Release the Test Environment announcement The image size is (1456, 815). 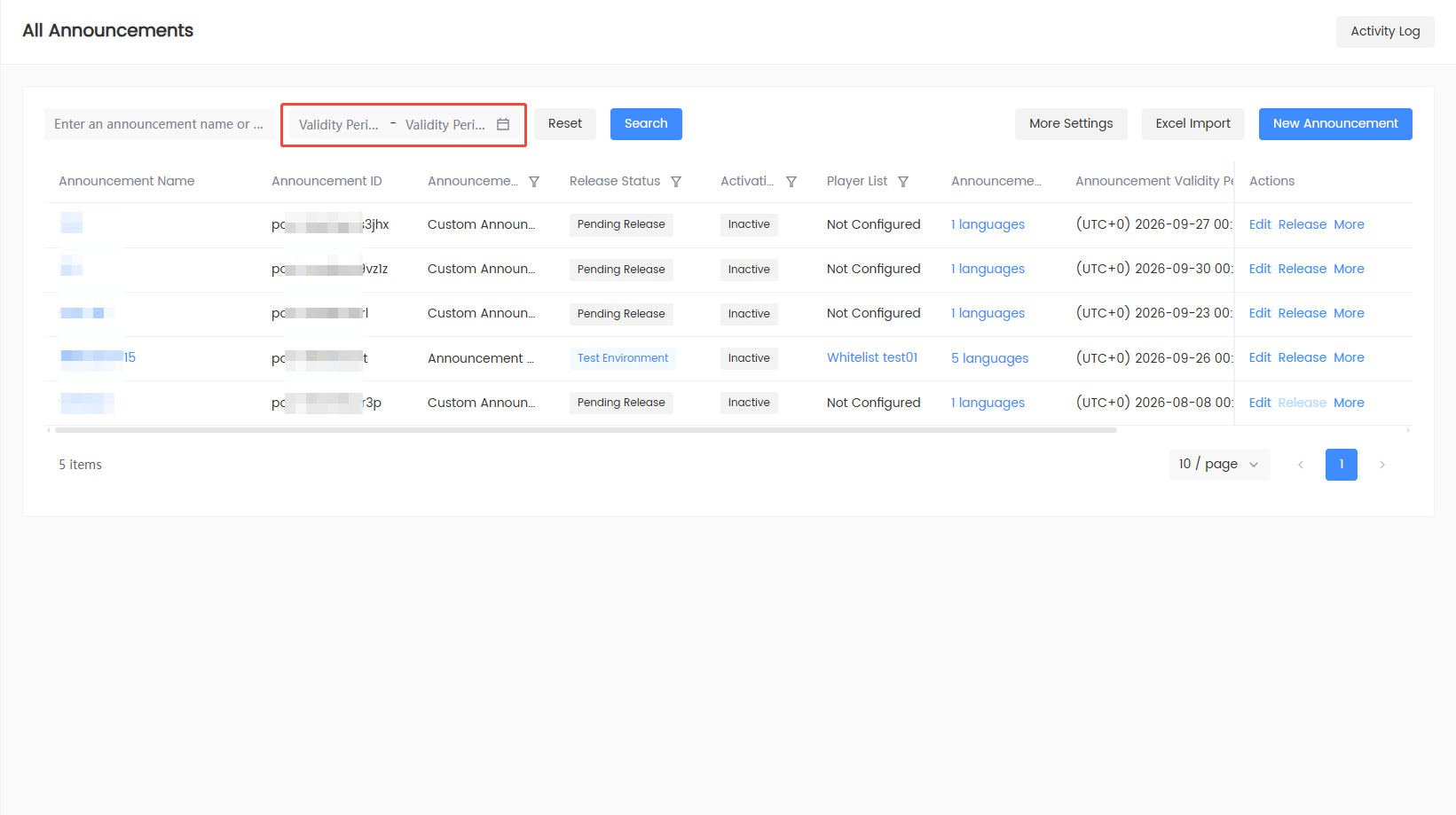pyautogui.click(x=1303, y=357)
